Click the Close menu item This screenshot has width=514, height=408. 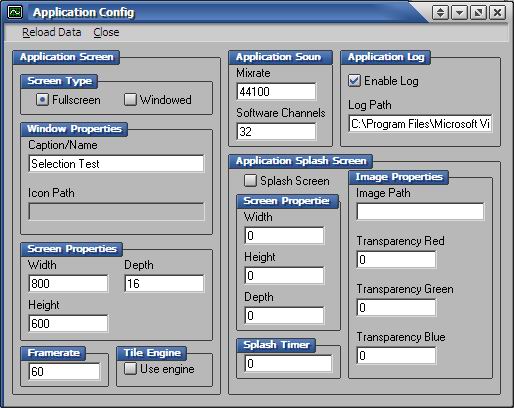106,32
